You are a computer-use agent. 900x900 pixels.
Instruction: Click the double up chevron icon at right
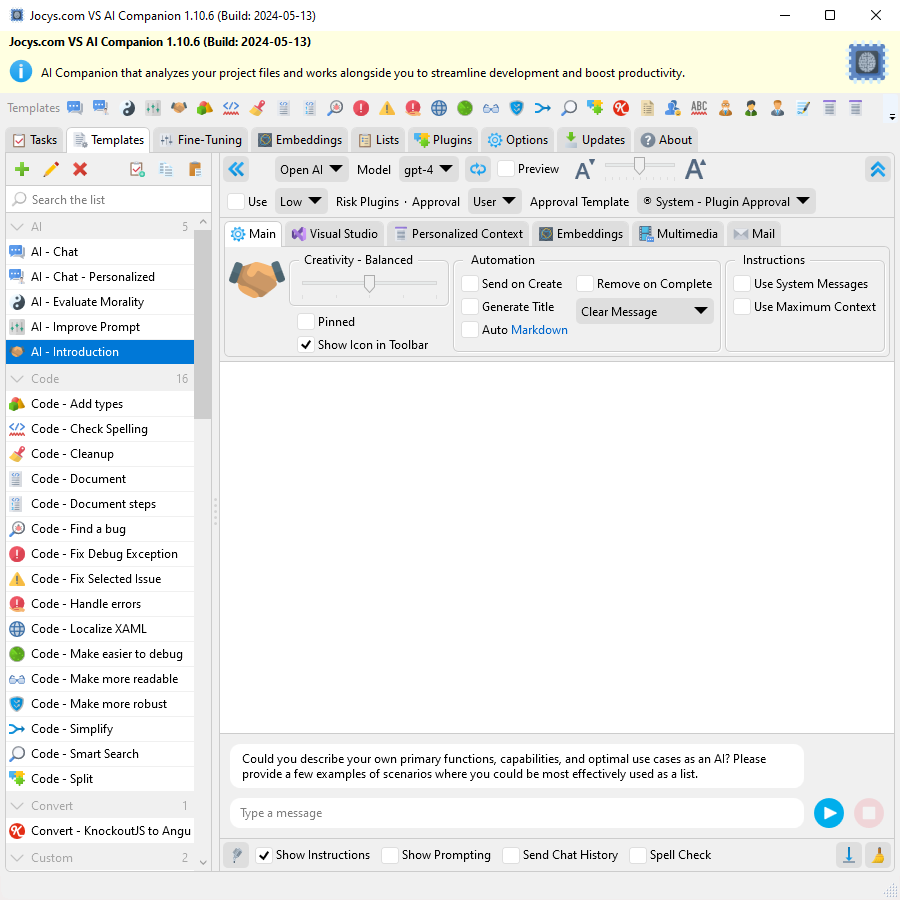click(878, 169)
